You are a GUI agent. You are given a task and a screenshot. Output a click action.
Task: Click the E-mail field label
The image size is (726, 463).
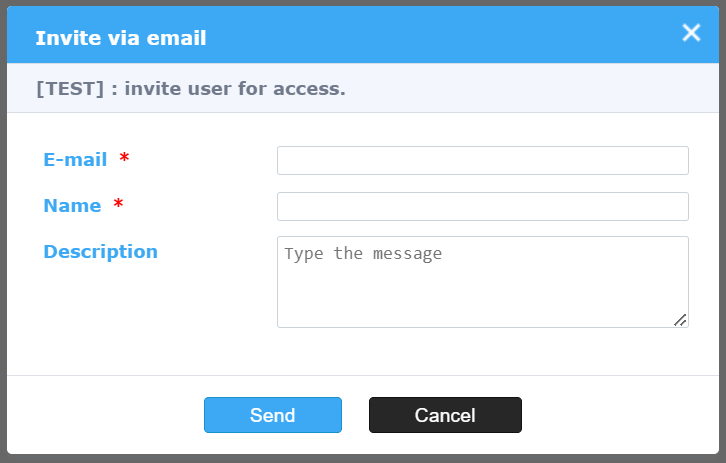tap(75, 159)
